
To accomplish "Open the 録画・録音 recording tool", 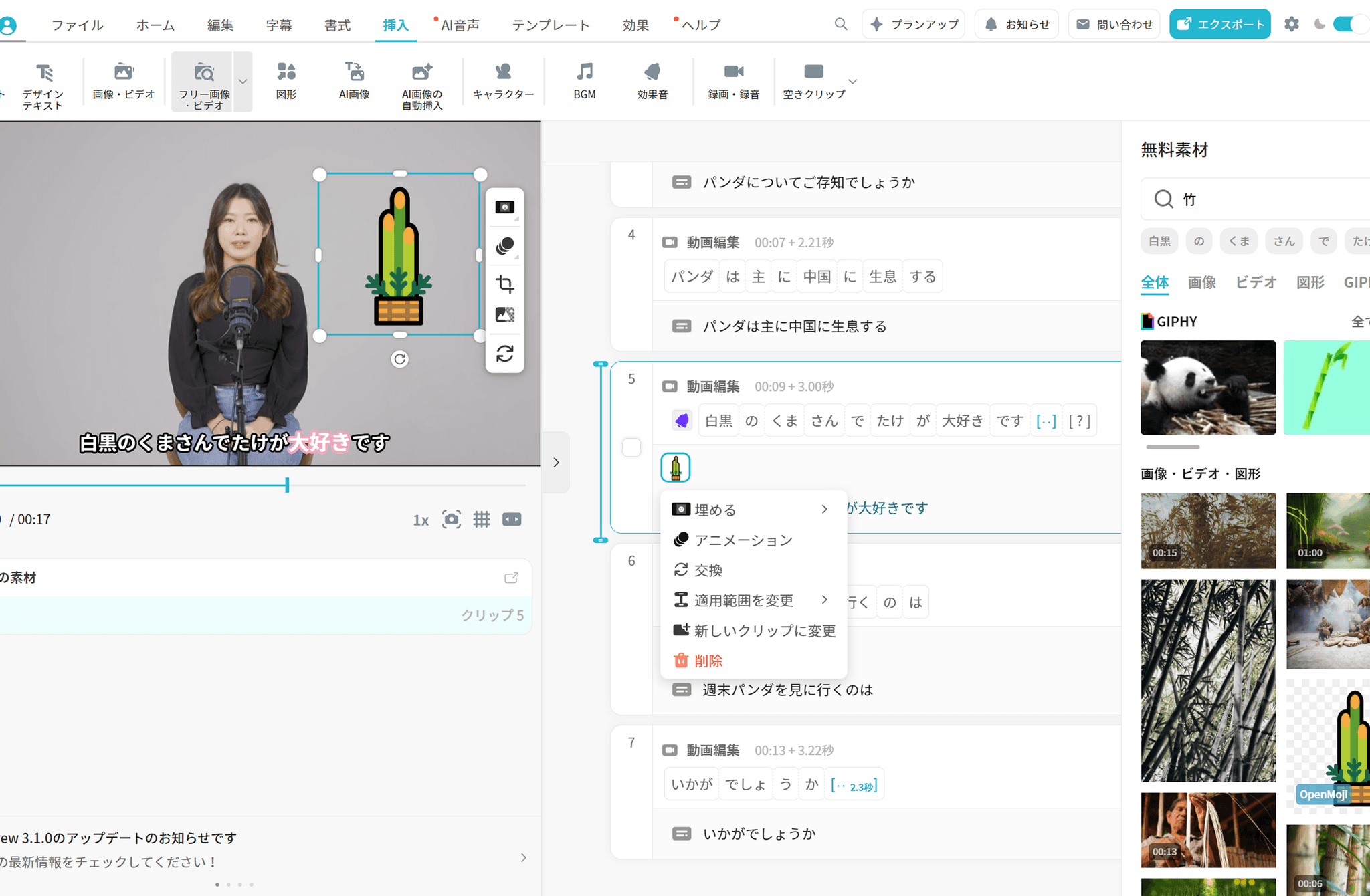I will click(x=733, y=80).
